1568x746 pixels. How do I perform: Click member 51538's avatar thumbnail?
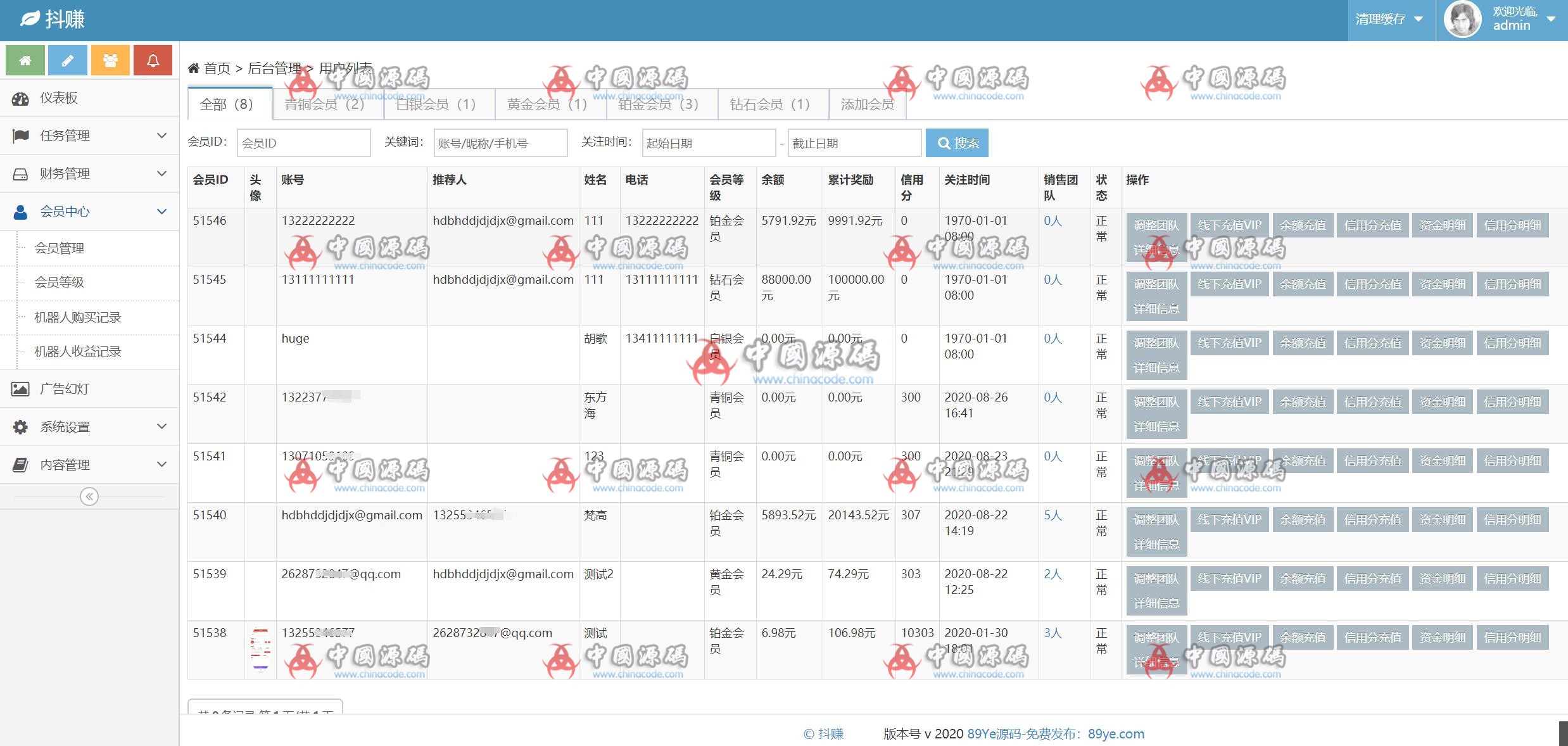[260, 649]
